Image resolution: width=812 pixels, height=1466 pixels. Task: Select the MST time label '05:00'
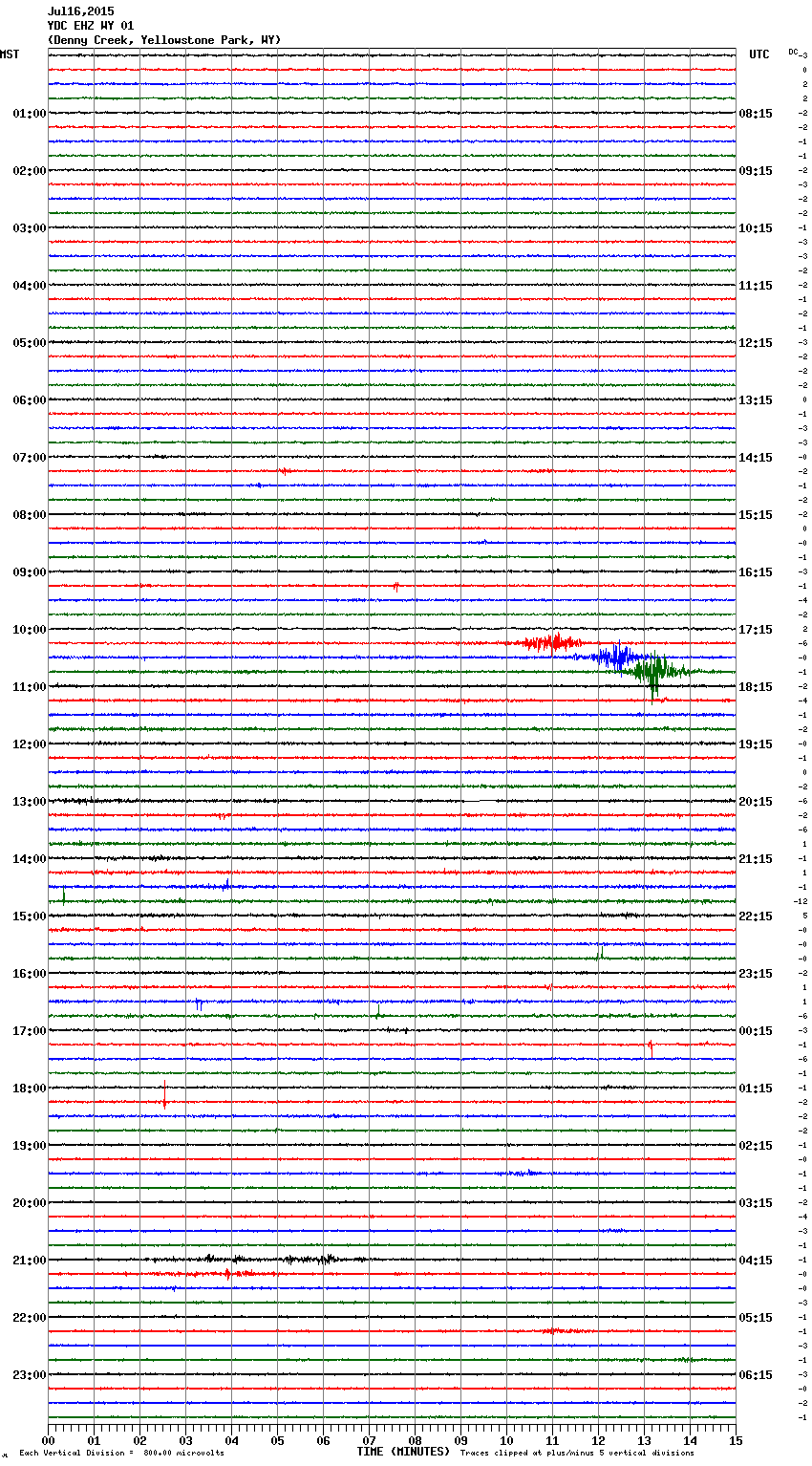coord(29,343)
